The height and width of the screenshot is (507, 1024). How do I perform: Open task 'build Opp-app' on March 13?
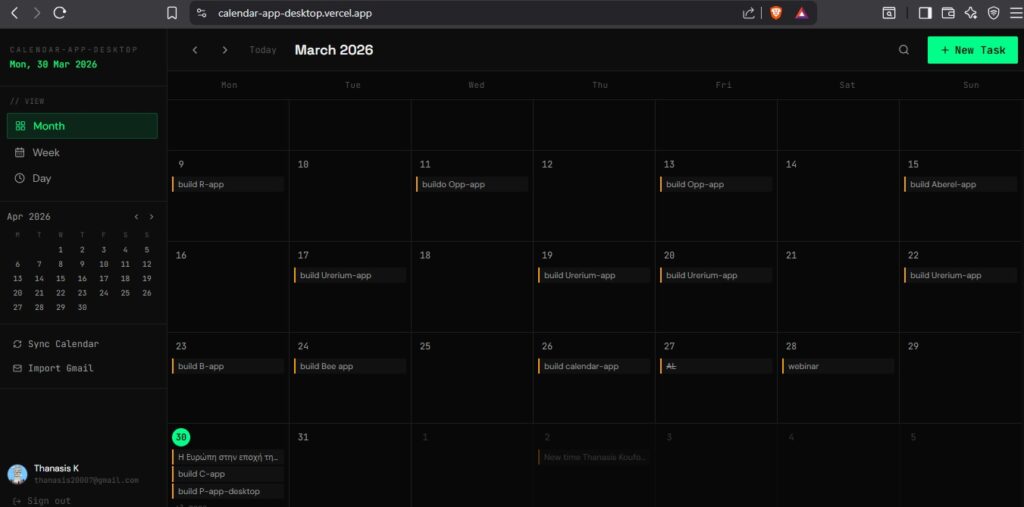point(716,184)
